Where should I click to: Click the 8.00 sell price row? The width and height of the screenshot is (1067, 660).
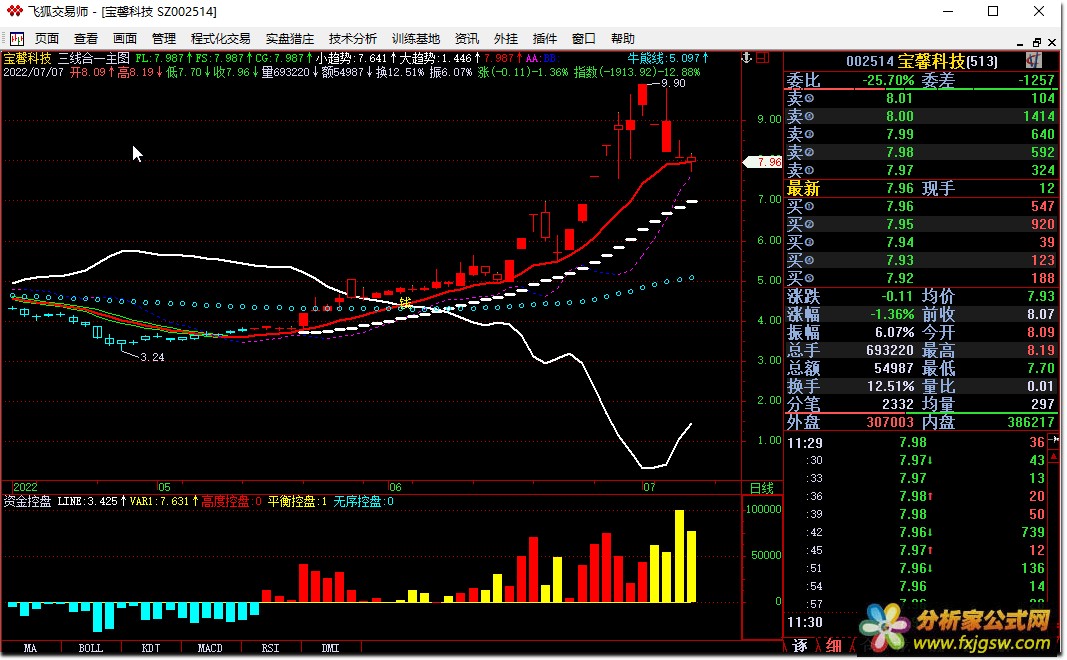[920, 116]
